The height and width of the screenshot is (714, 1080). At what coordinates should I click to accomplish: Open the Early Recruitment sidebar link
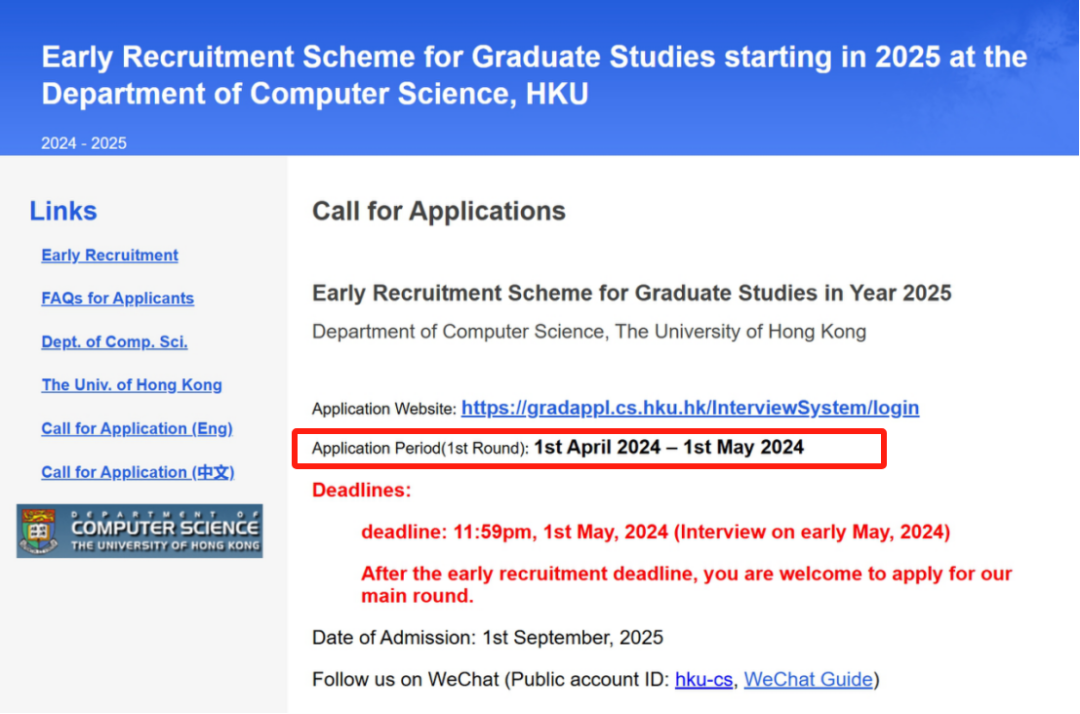coord(110,255)
